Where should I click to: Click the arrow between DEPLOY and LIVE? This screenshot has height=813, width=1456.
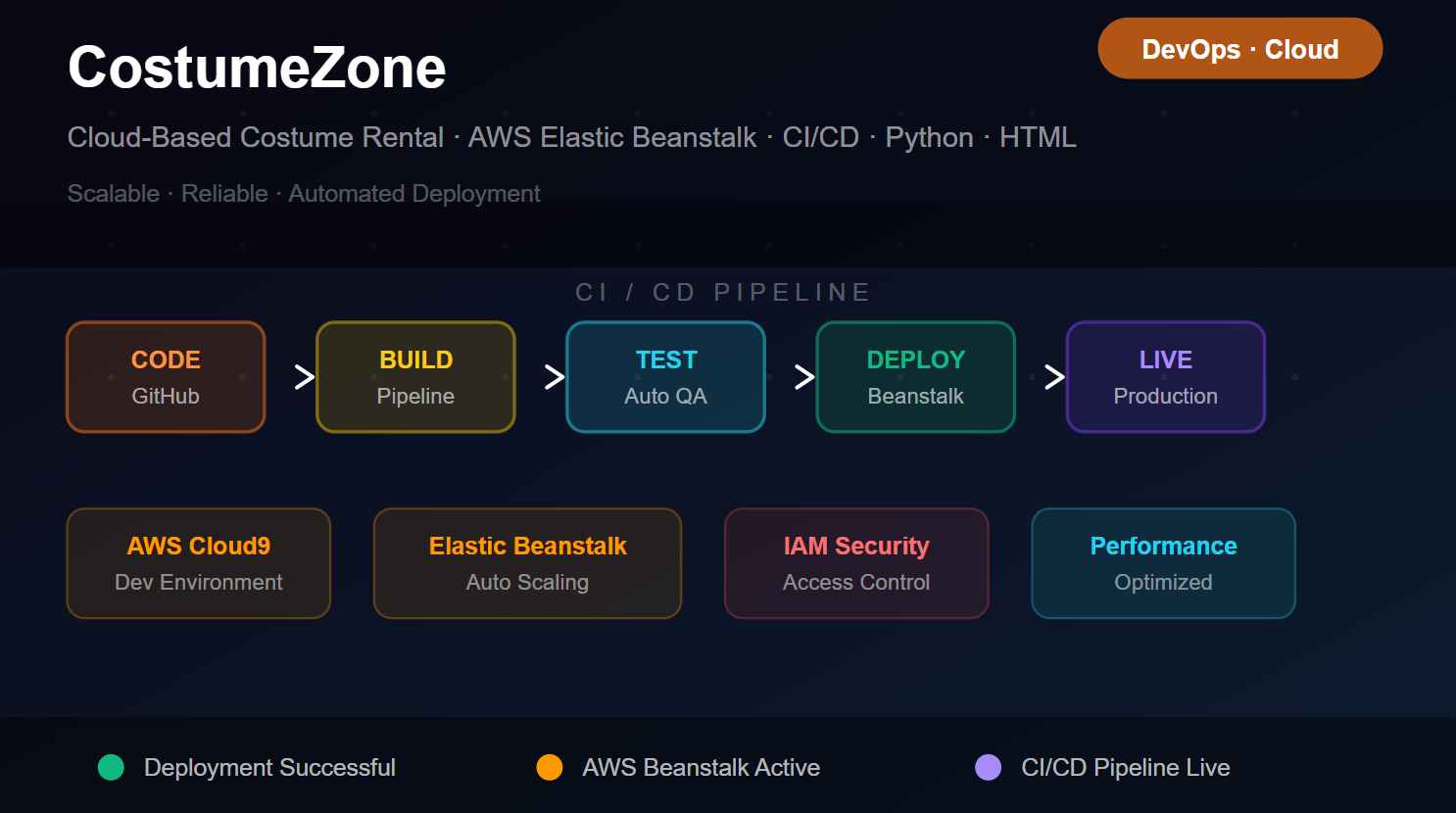[1054, 377]
